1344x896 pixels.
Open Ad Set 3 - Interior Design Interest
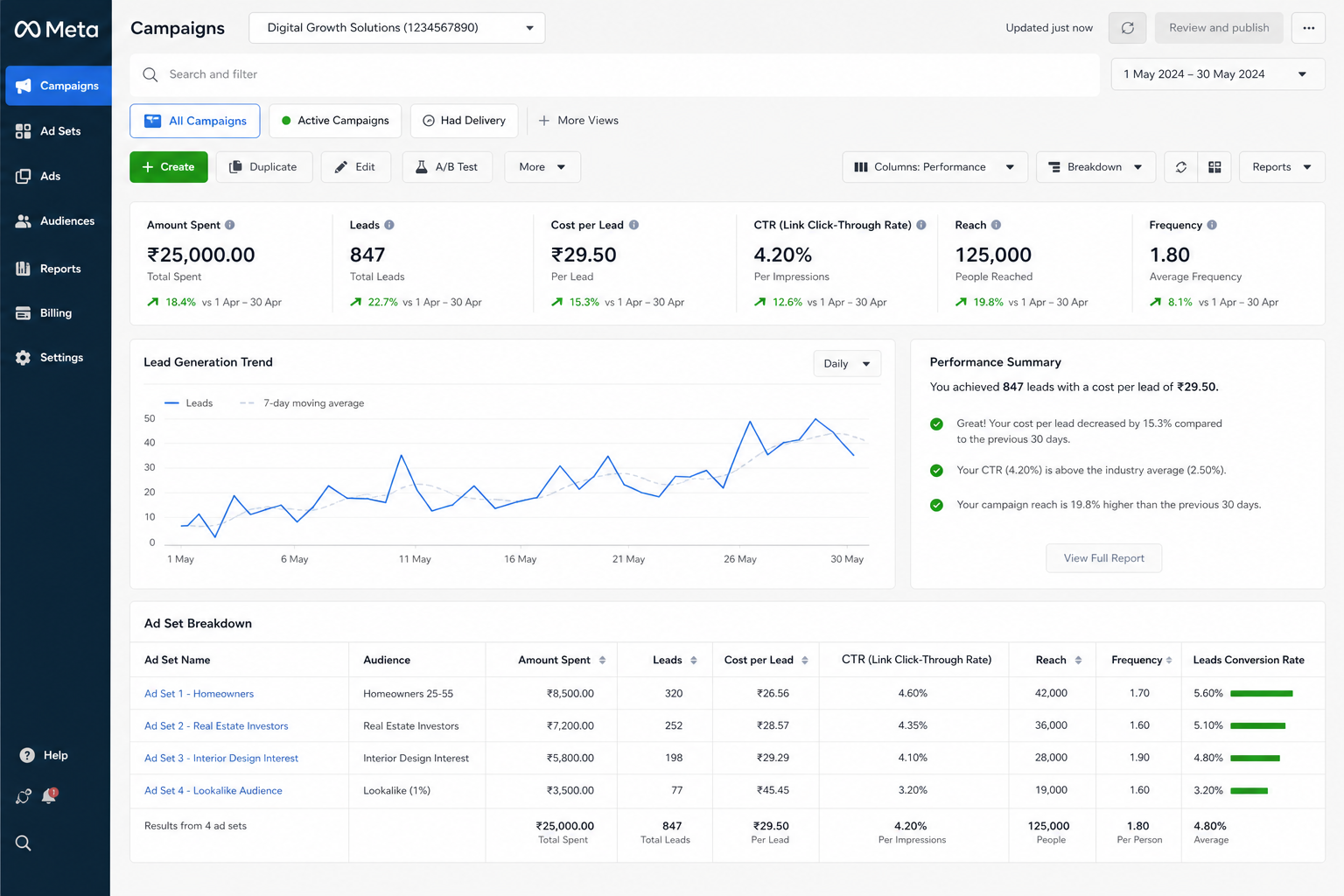click(221, 759)
